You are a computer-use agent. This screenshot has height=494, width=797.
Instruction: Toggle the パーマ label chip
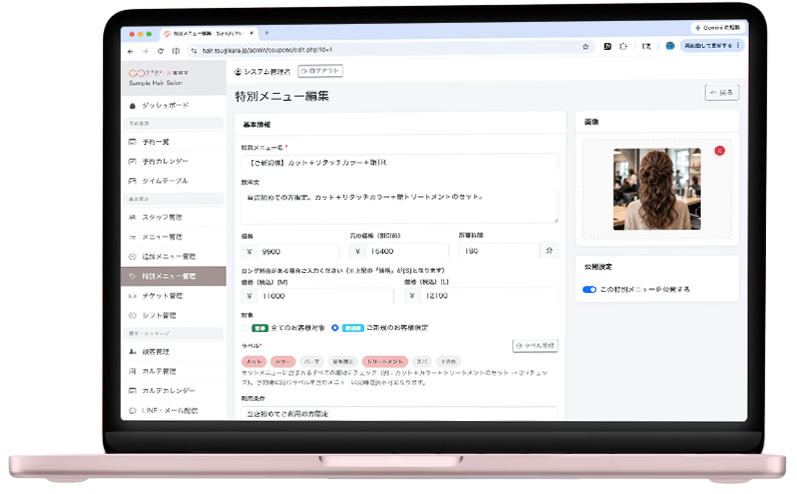tap(312, 361)
